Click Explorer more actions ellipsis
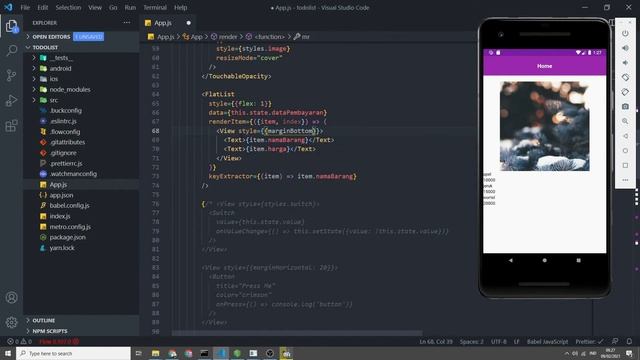The width and height of the screenshot is (640, 360). (127, 23)
